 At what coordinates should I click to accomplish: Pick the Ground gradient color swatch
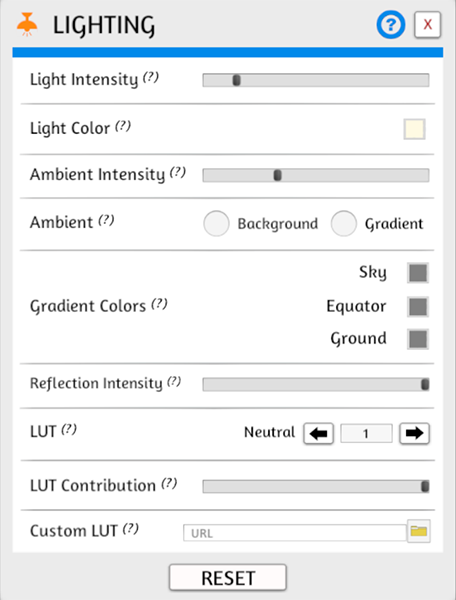point(418,339)
